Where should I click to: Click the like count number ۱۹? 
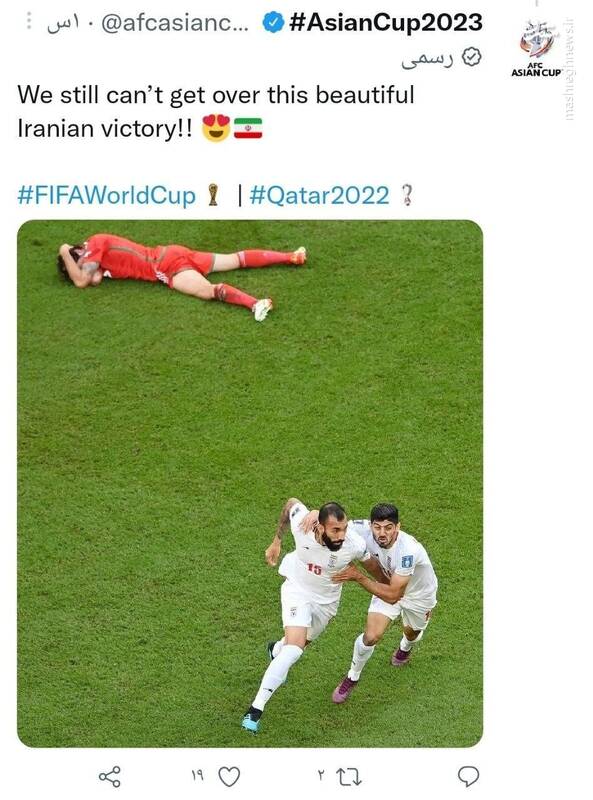point(197,776)
